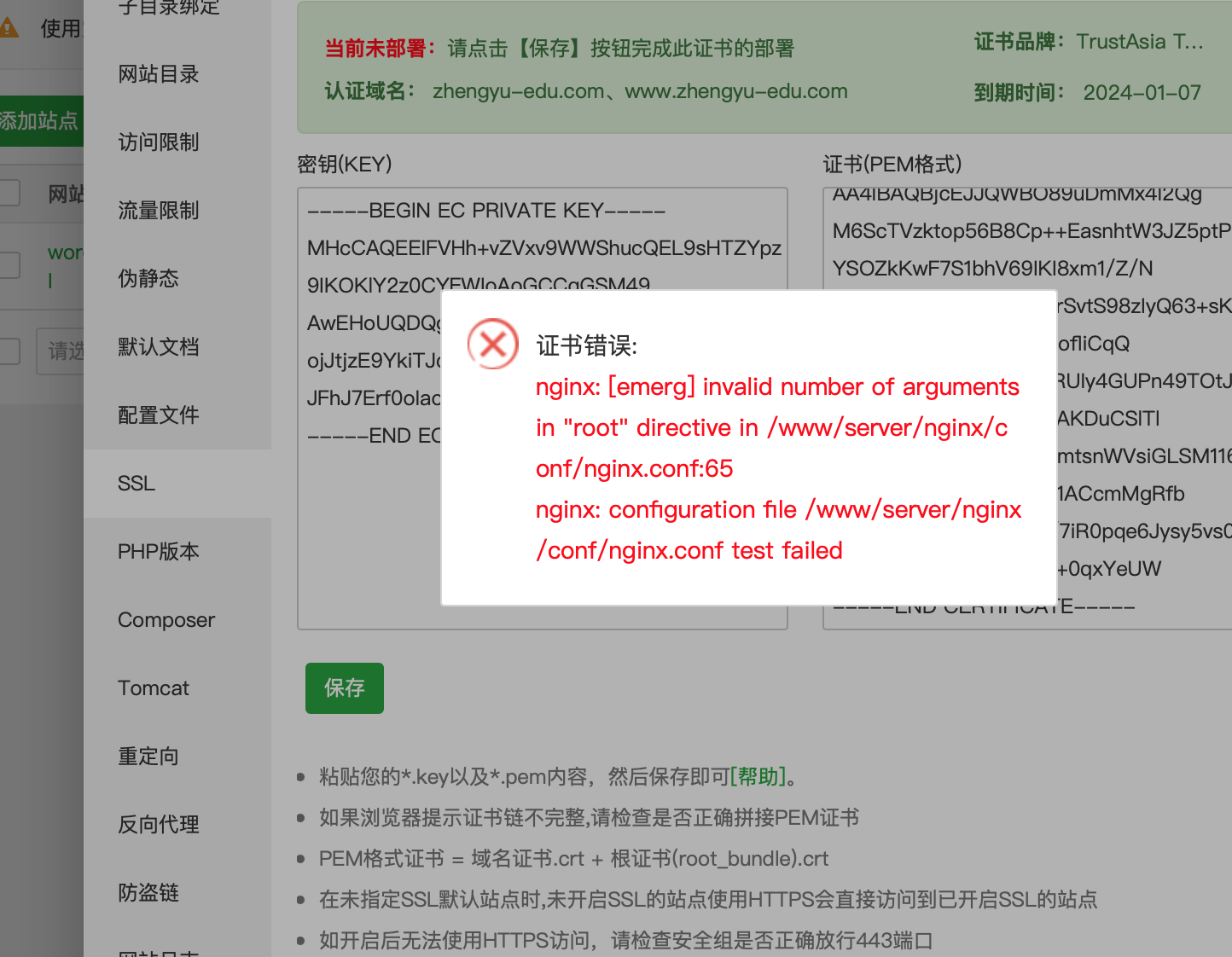Open the 重定向 settings
This screenshot has width=1232, height=957.
tap(148, 756)
